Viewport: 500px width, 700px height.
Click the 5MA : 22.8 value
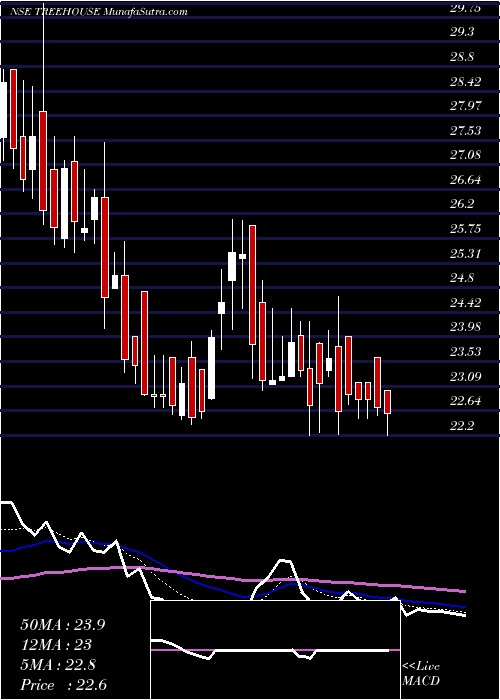click(x=59, y=665)
